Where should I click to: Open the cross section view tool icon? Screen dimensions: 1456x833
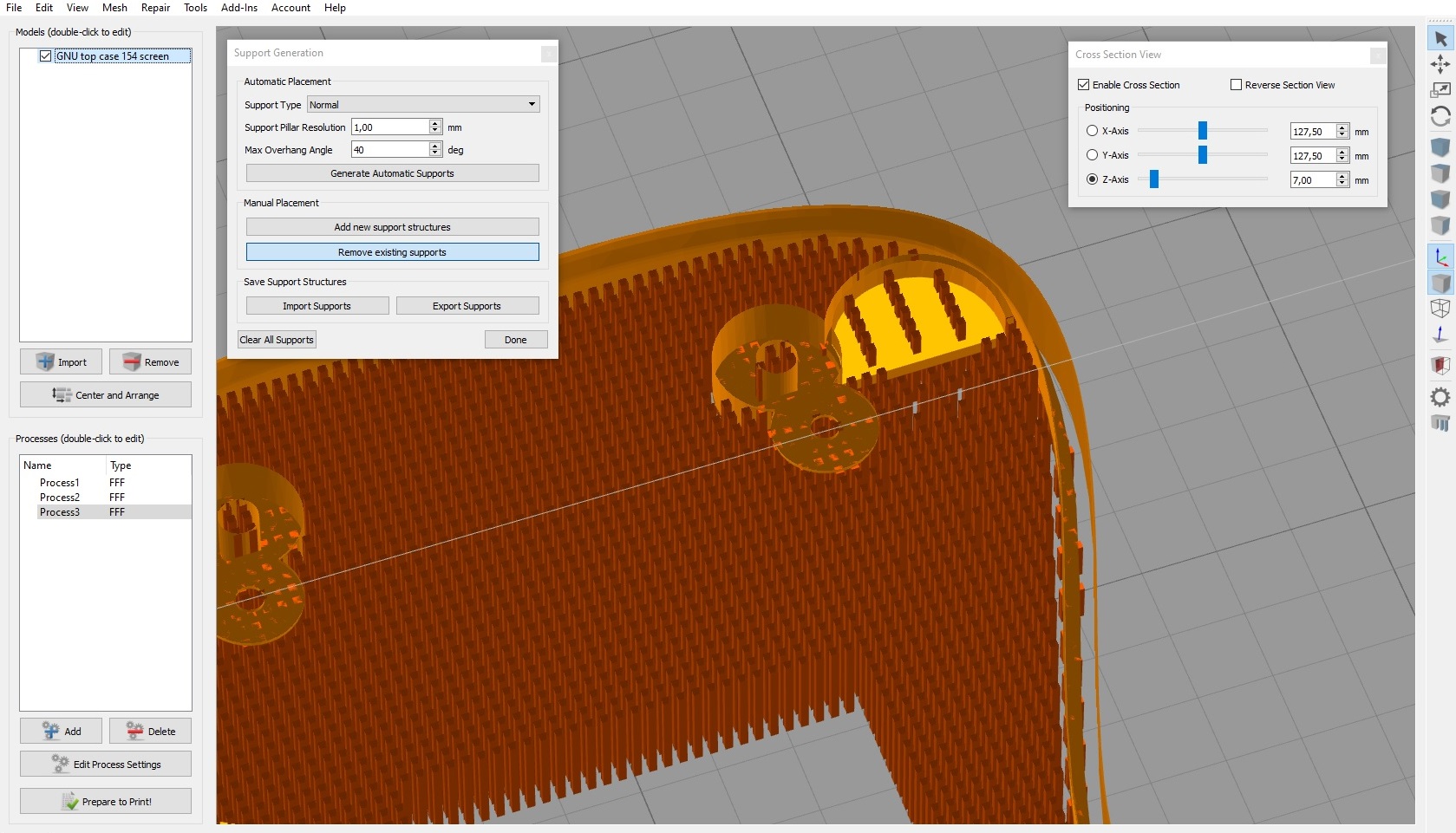1440,365
